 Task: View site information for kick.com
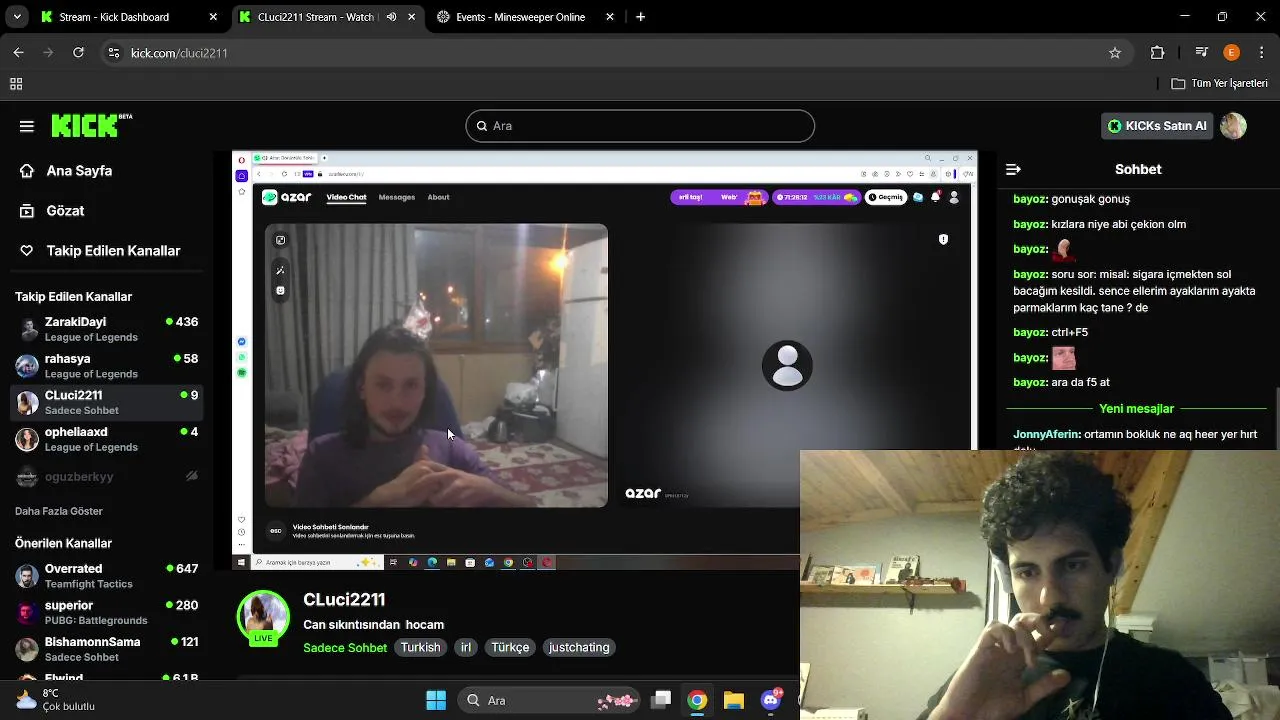tap(114, 53)
